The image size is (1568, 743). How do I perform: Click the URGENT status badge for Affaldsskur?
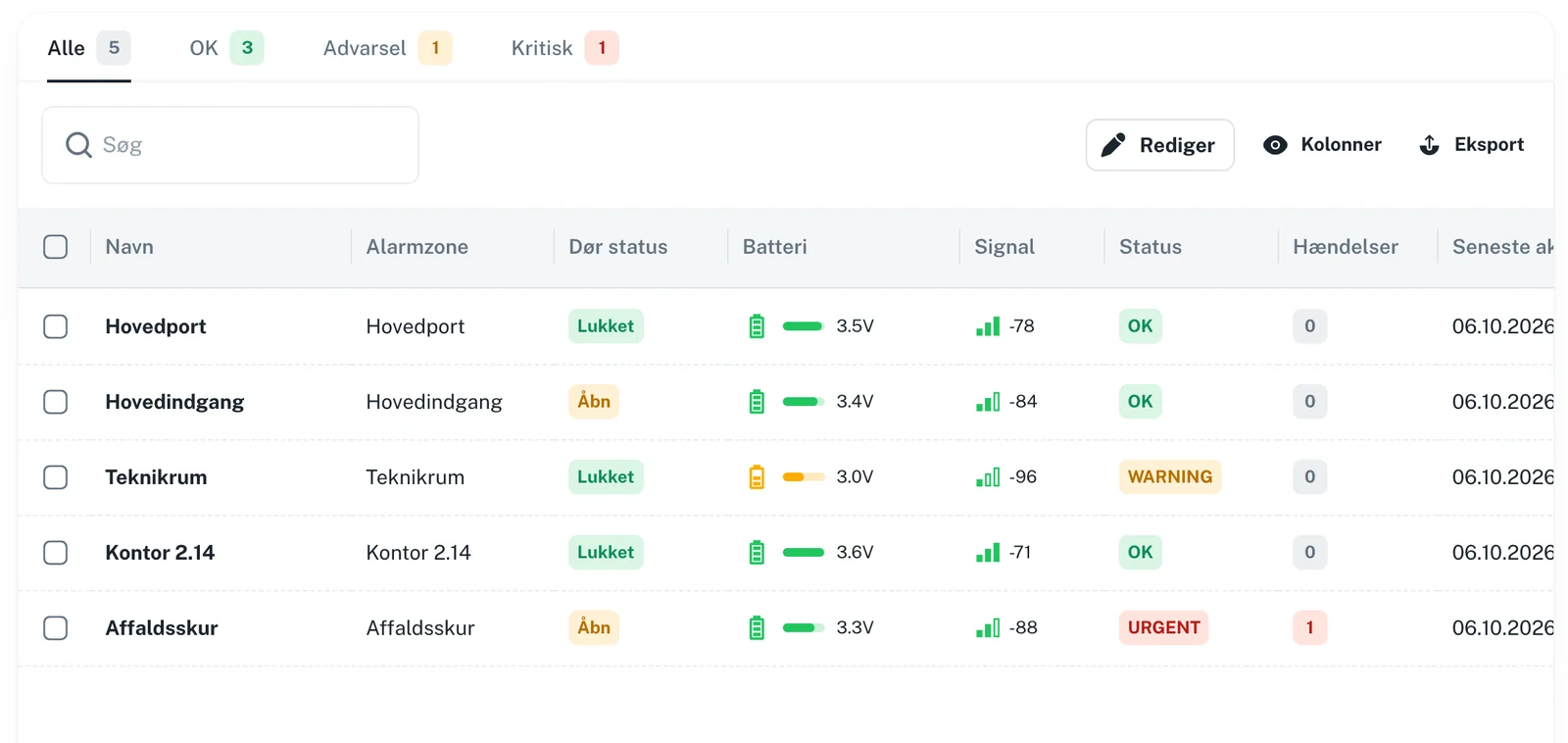(x=1164, y=628)
